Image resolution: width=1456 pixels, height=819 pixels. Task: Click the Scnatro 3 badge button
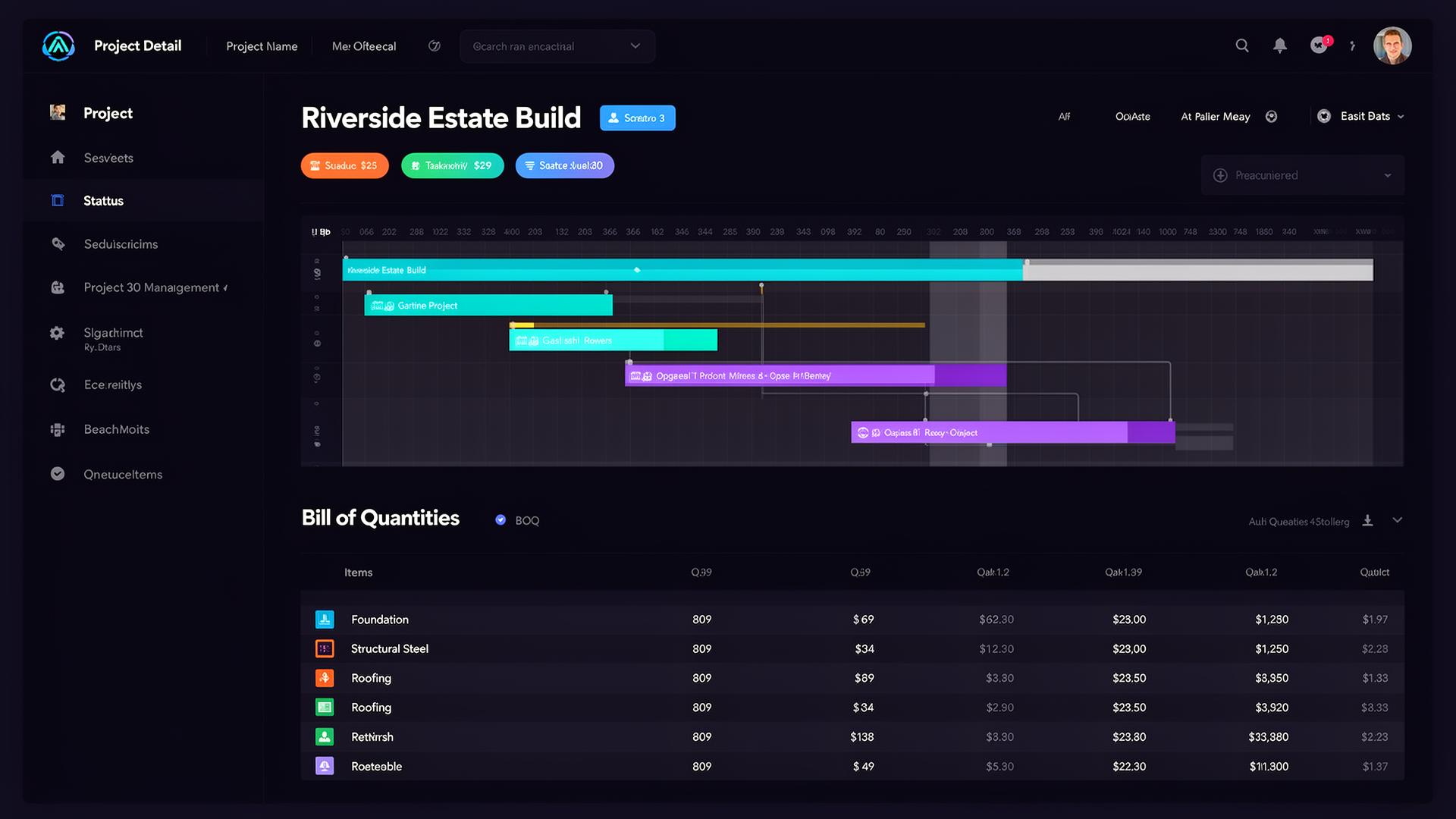pyautogui.click(x=638, y=118)
